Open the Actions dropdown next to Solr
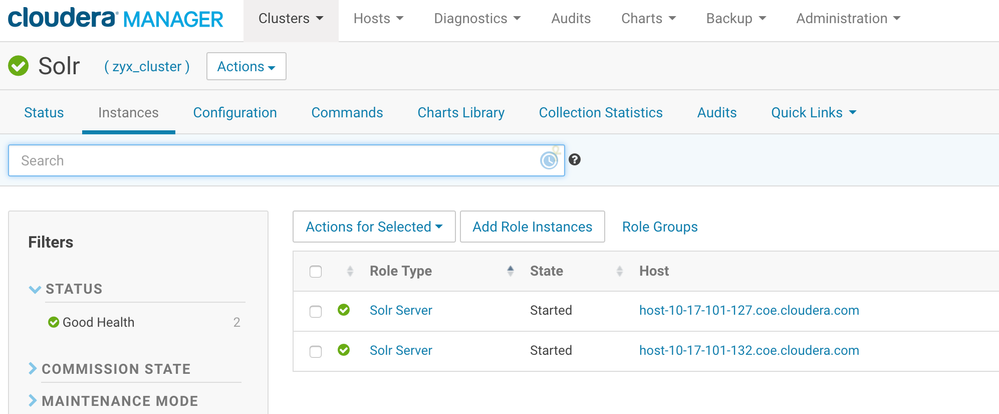The height and width of the screenshot is (414, 999). coord(246,67)
